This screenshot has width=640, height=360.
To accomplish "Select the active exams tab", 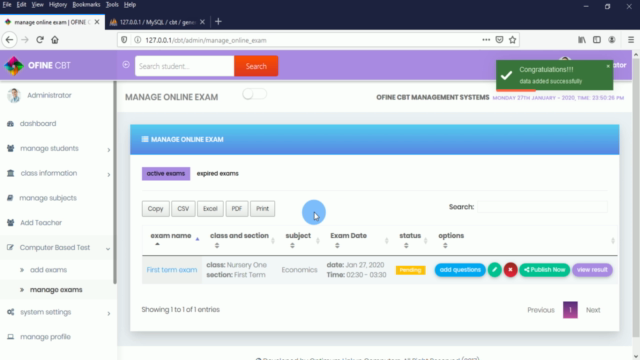I will 166,173.
